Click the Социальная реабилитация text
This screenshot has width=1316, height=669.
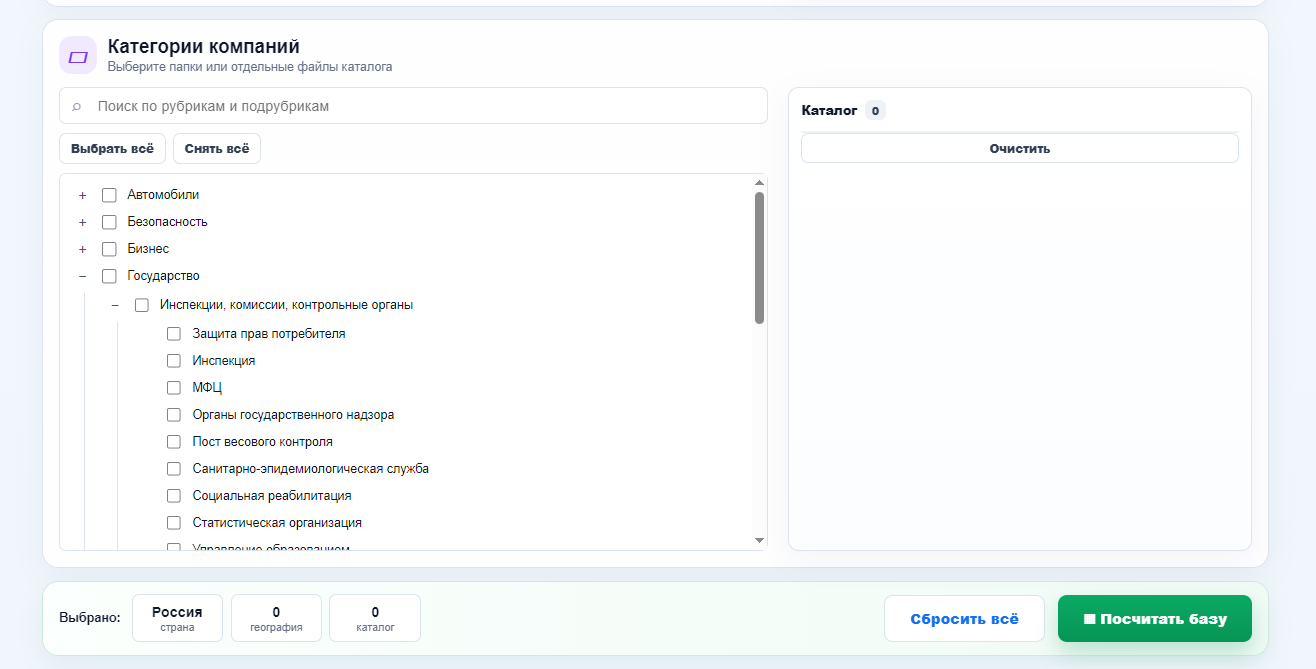[x=272, y=496]
